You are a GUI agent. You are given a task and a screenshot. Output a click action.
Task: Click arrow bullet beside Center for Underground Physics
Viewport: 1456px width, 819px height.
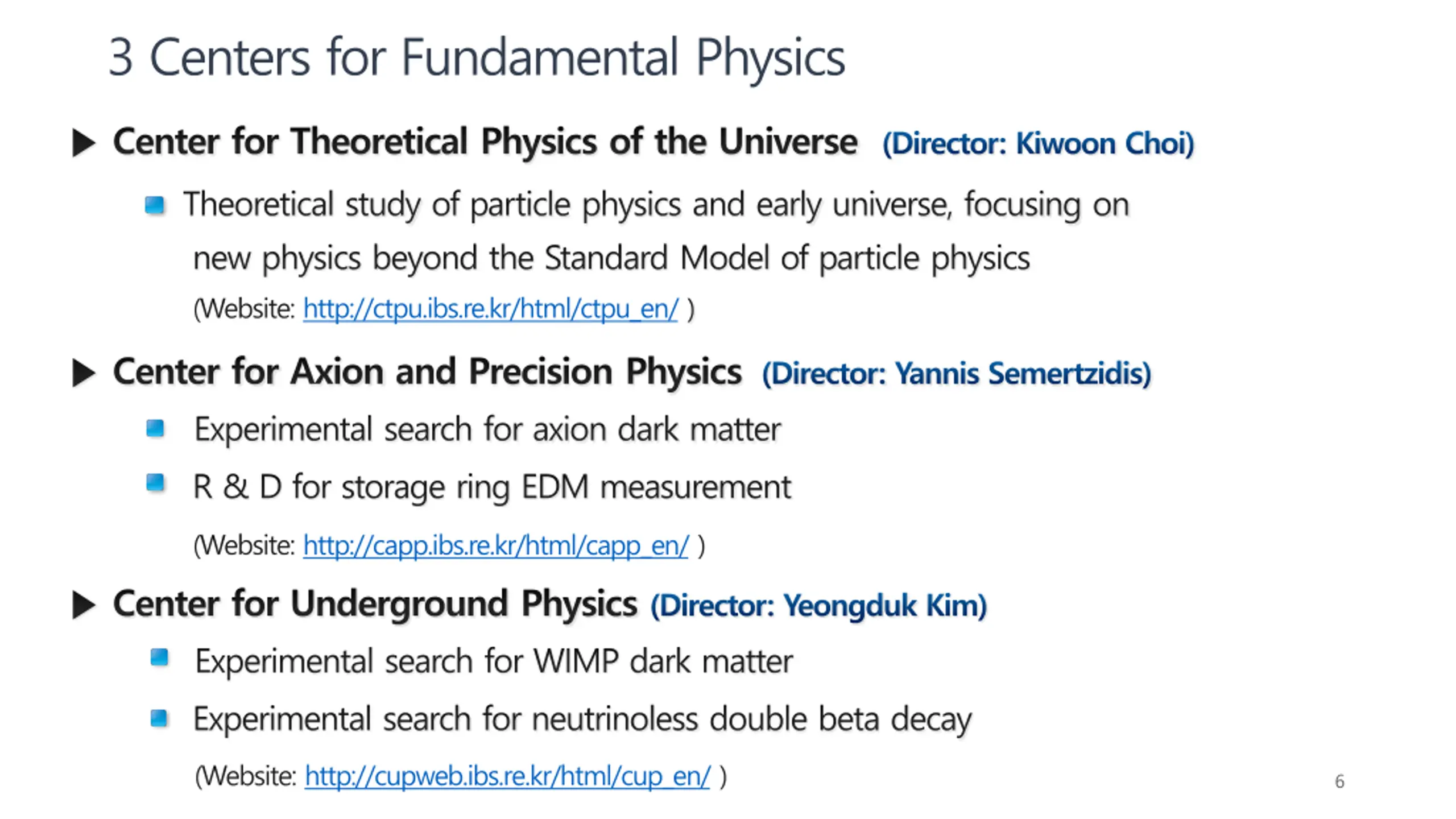(x=84, y=605)
